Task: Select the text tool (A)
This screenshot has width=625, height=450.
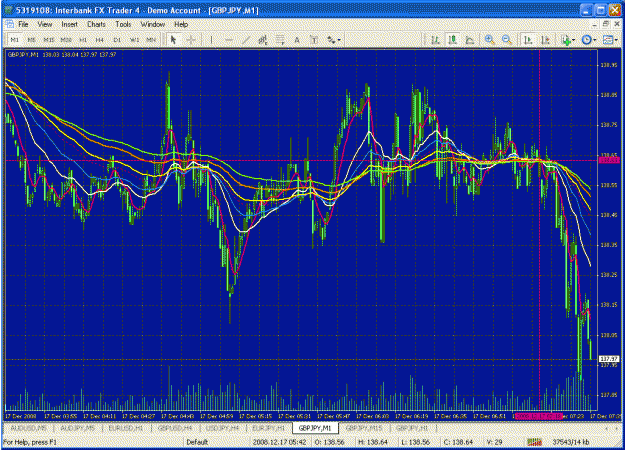Action: coord(297,39)
